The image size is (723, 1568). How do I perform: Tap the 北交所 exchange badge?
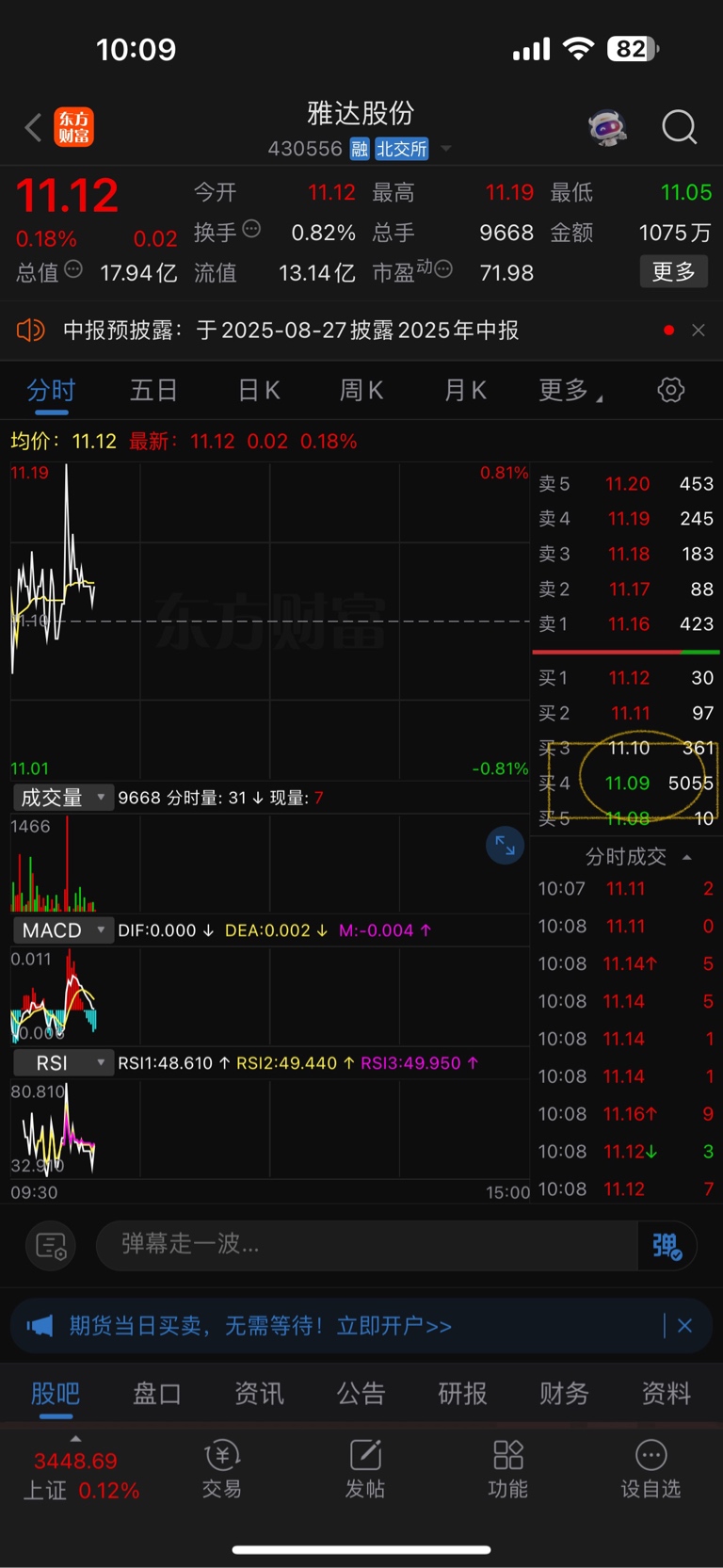402,149
